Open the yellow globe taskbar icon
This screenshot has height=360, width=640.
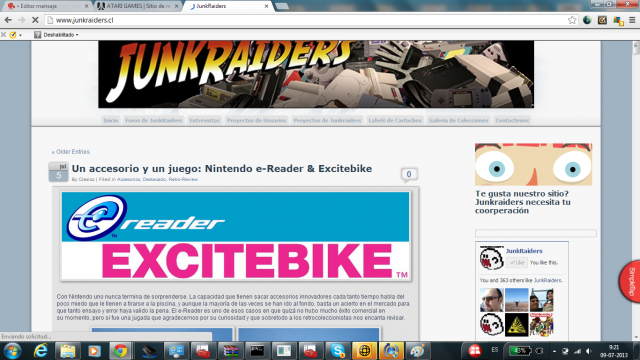pyautogui.click(x=364, y=351)
